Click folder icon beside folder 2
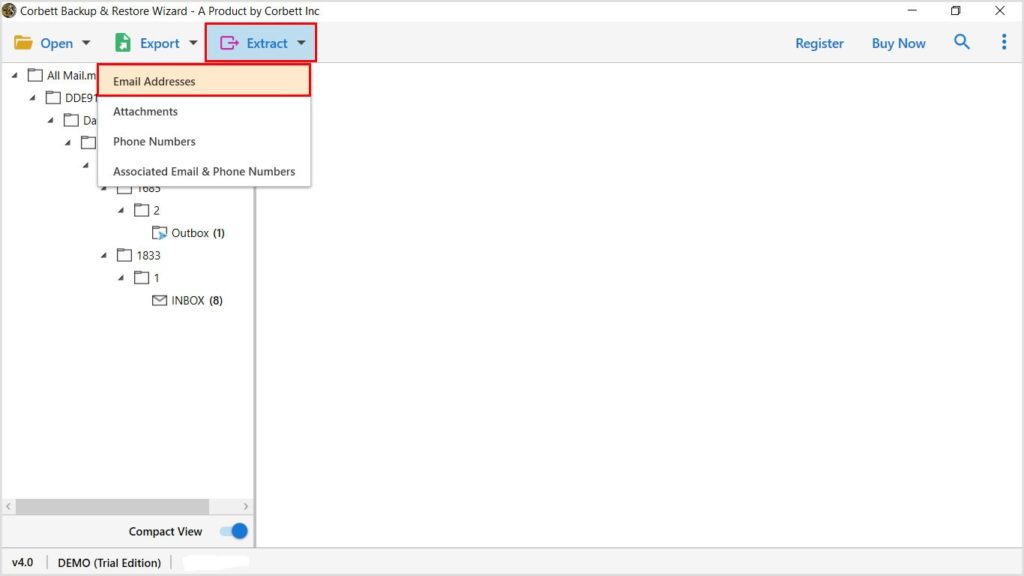Image resolution: width=1024 pixels, height=576 pixels. tap(142, 210)
